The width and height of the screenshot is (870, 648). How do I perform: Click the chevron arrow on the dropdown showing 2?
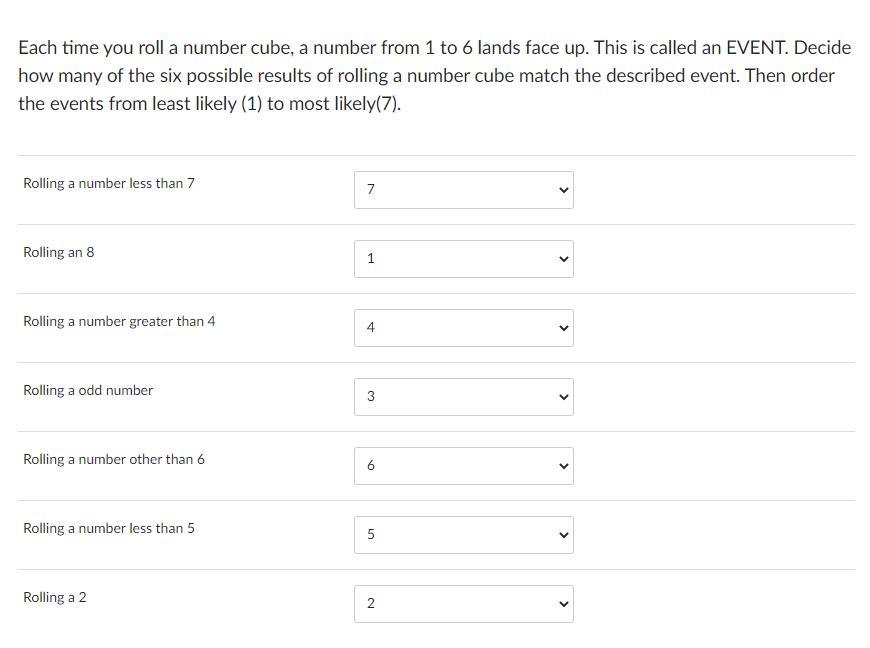click(x=563, y=604)
